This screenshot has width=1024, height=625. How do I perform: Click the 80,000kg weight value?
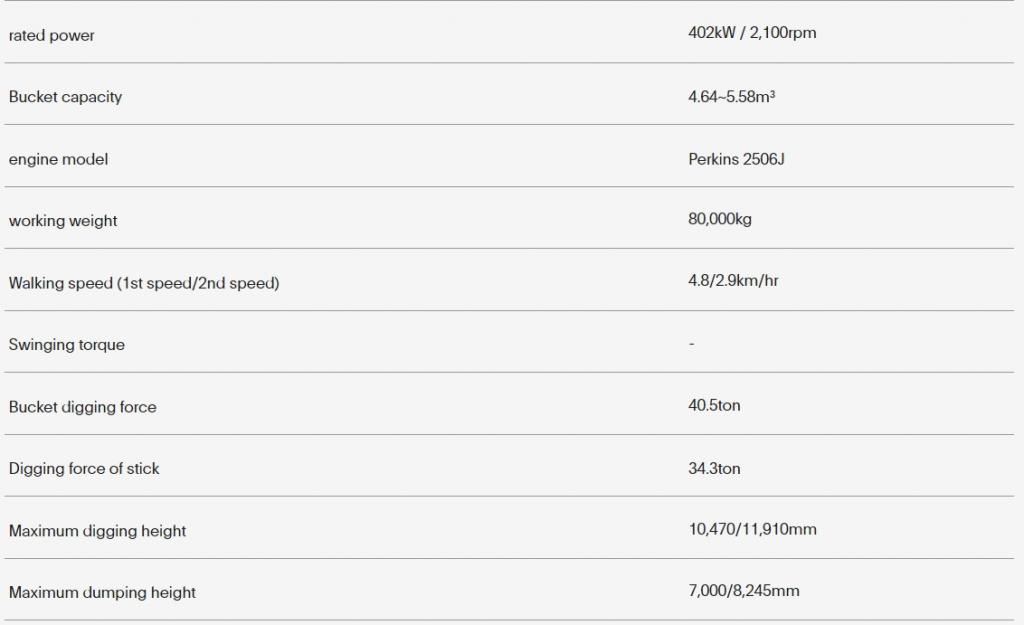click(x=720, y=219)
